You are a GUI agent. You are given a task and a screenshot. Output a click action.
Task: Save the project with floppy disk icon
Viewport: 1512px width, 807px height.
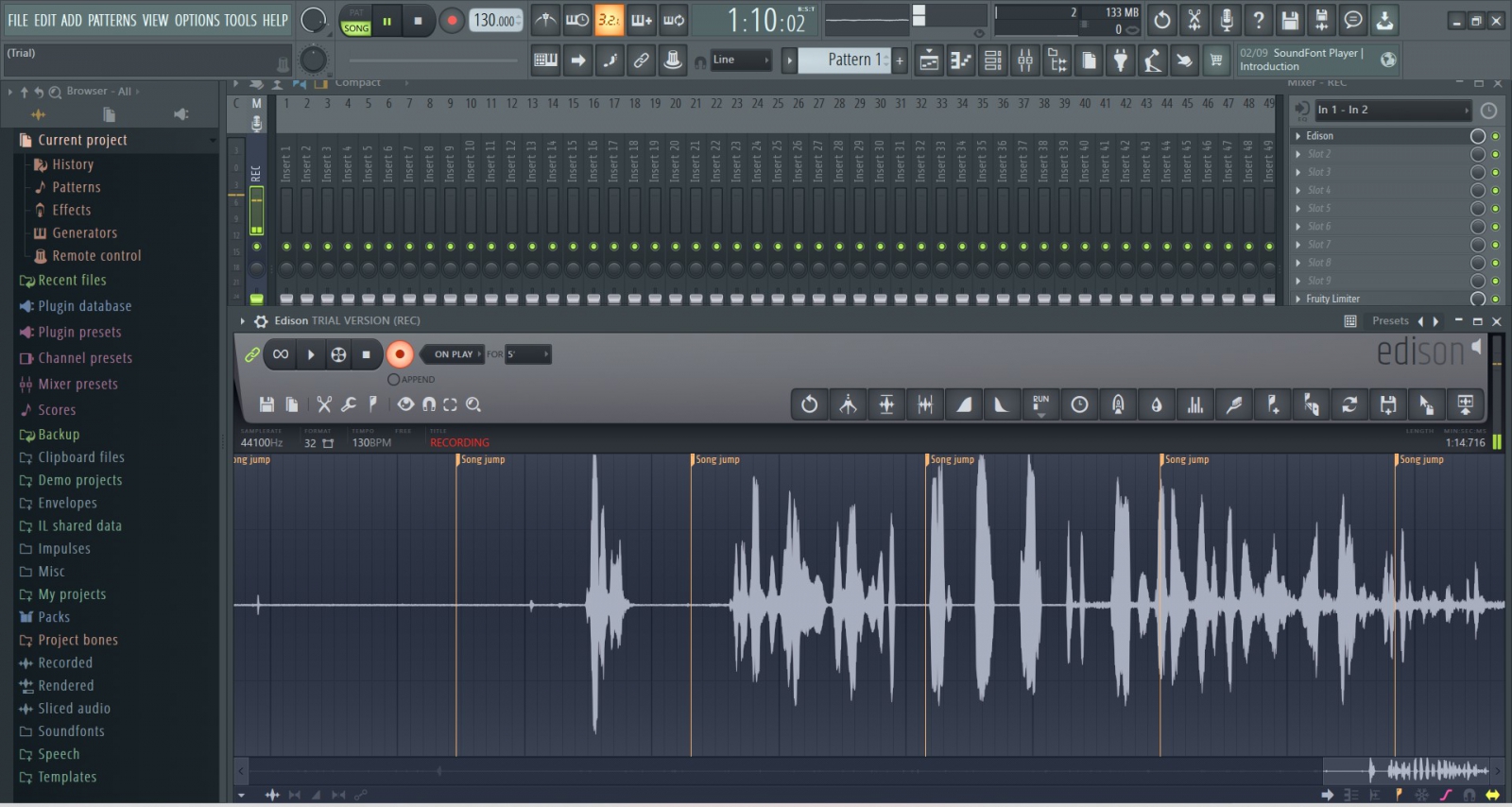(1290, 20)
